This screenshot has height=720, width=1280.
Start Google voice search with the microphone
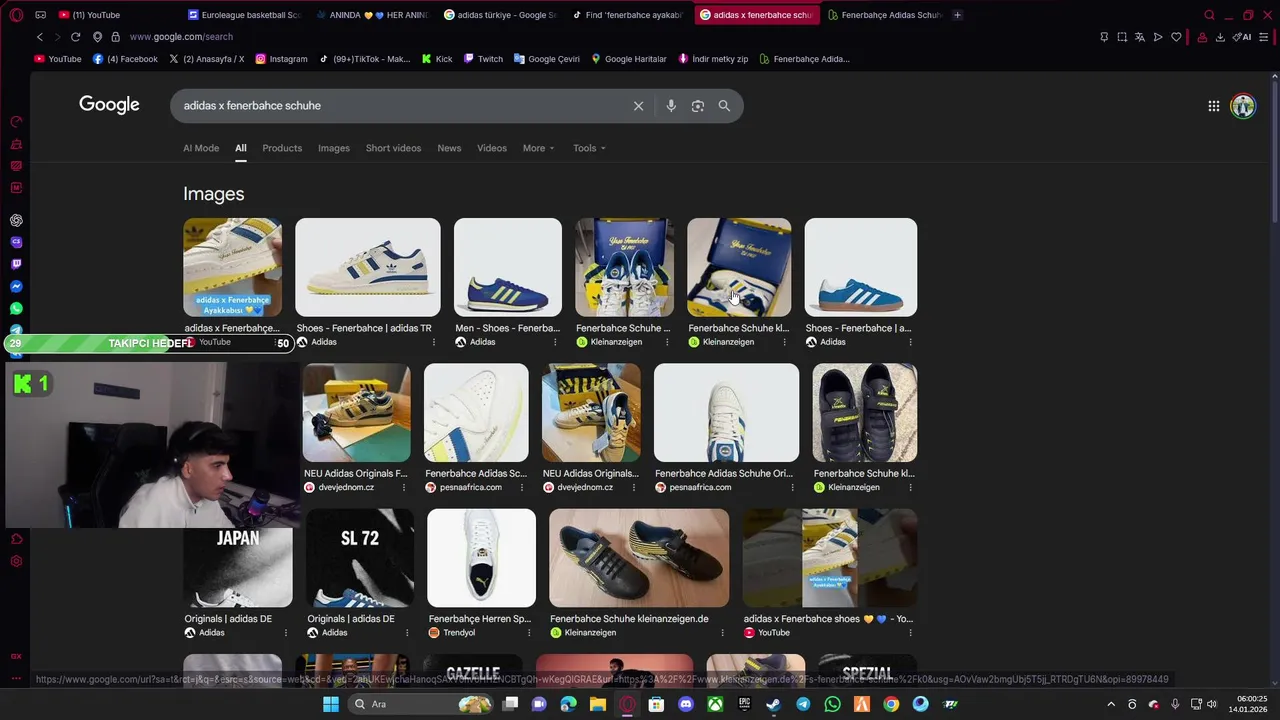pyautogui.click(x=671, y=106)
